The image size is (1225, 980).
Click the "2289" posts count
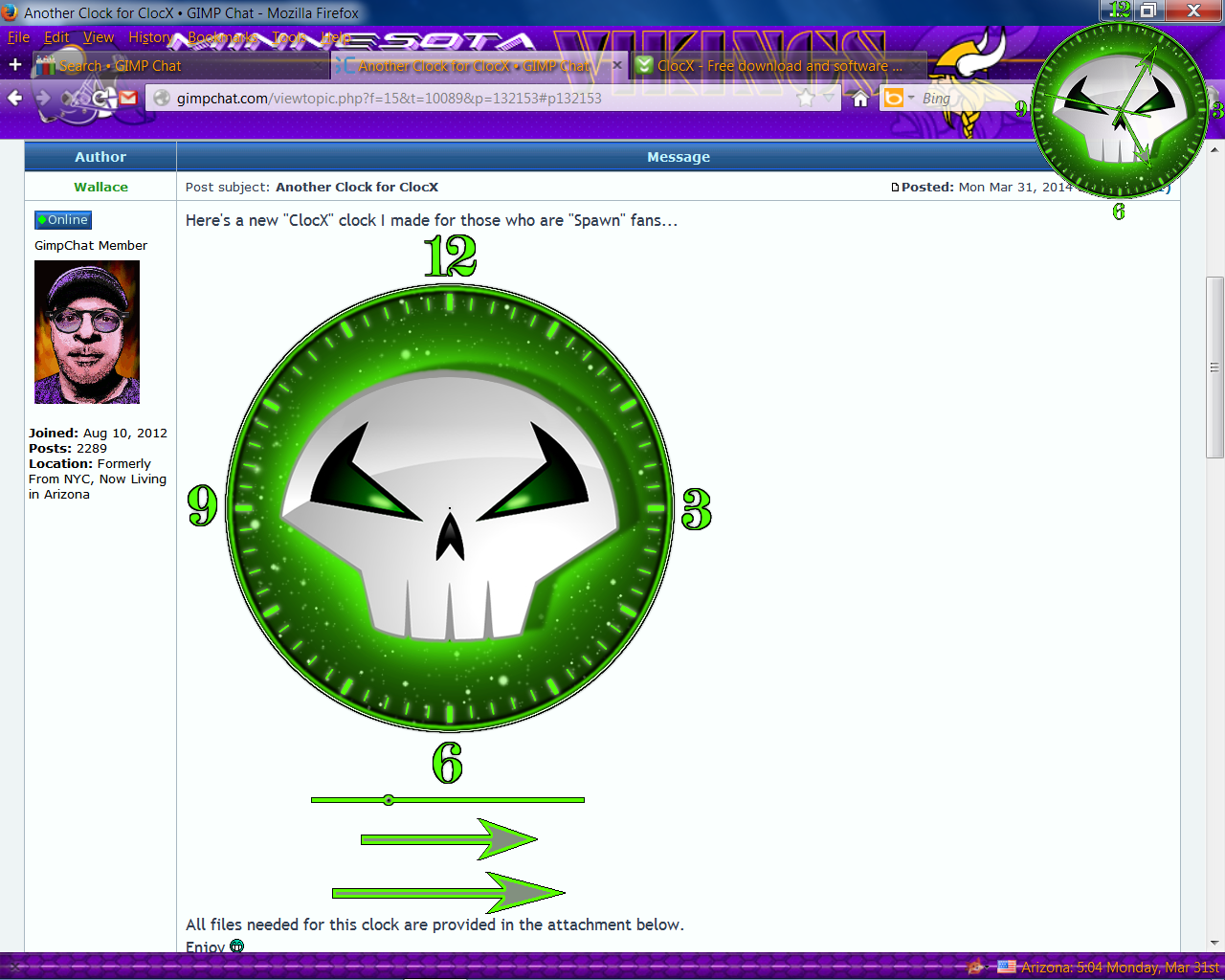(x=92, y=449)
